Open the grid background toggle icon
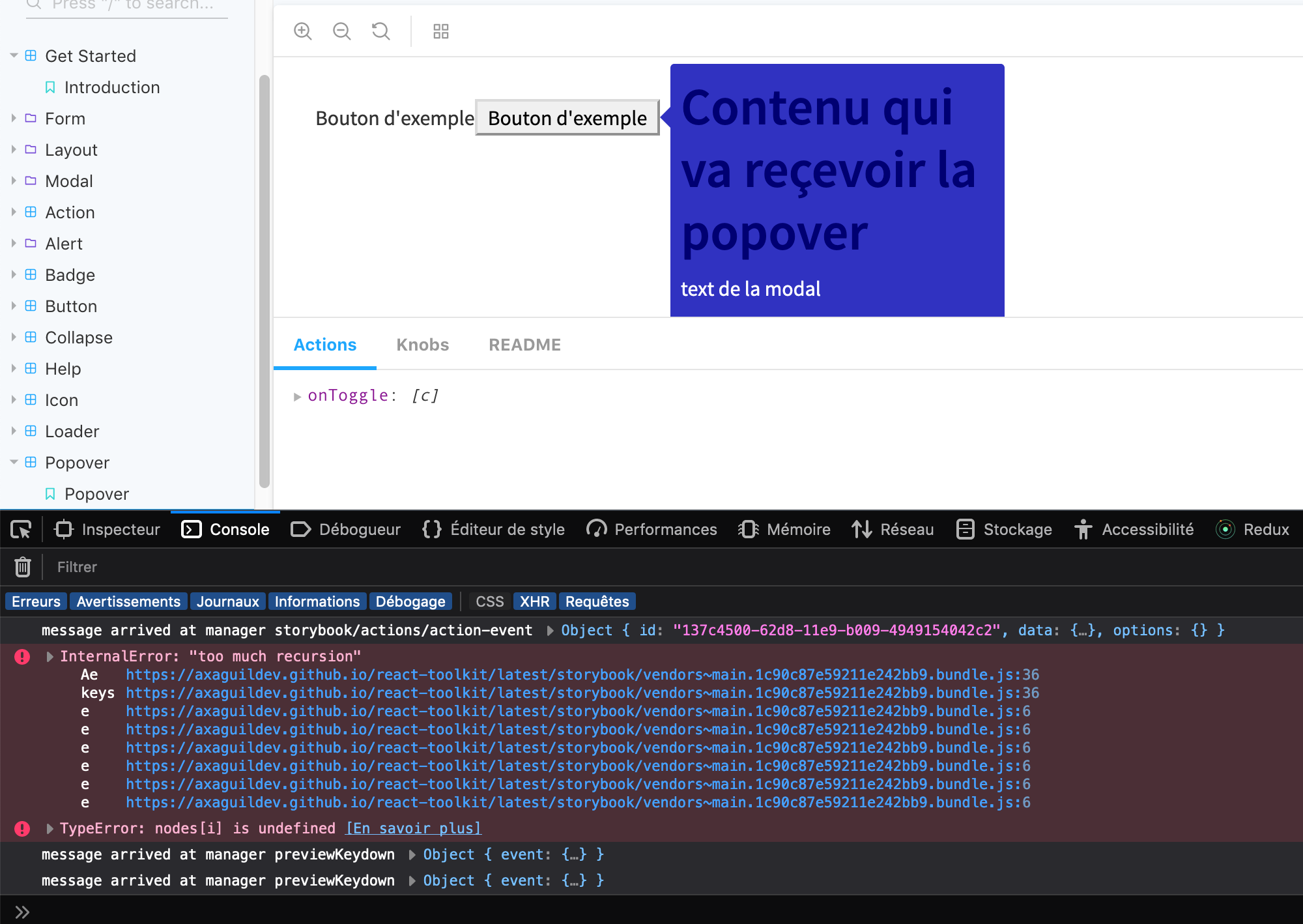The image size is (1303, 924). [440, 31]
